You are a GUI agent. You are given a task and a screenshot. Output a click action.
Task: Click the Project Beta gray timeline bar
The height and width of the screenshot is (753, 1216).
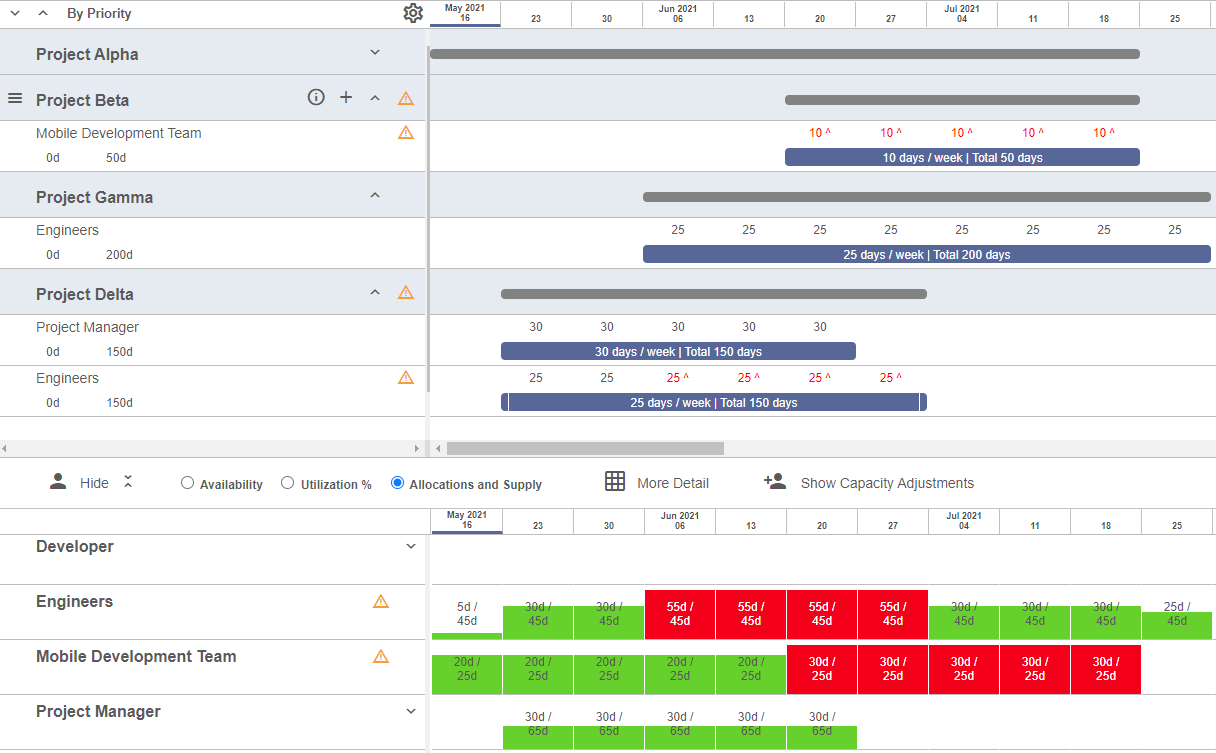click(962, 100)
